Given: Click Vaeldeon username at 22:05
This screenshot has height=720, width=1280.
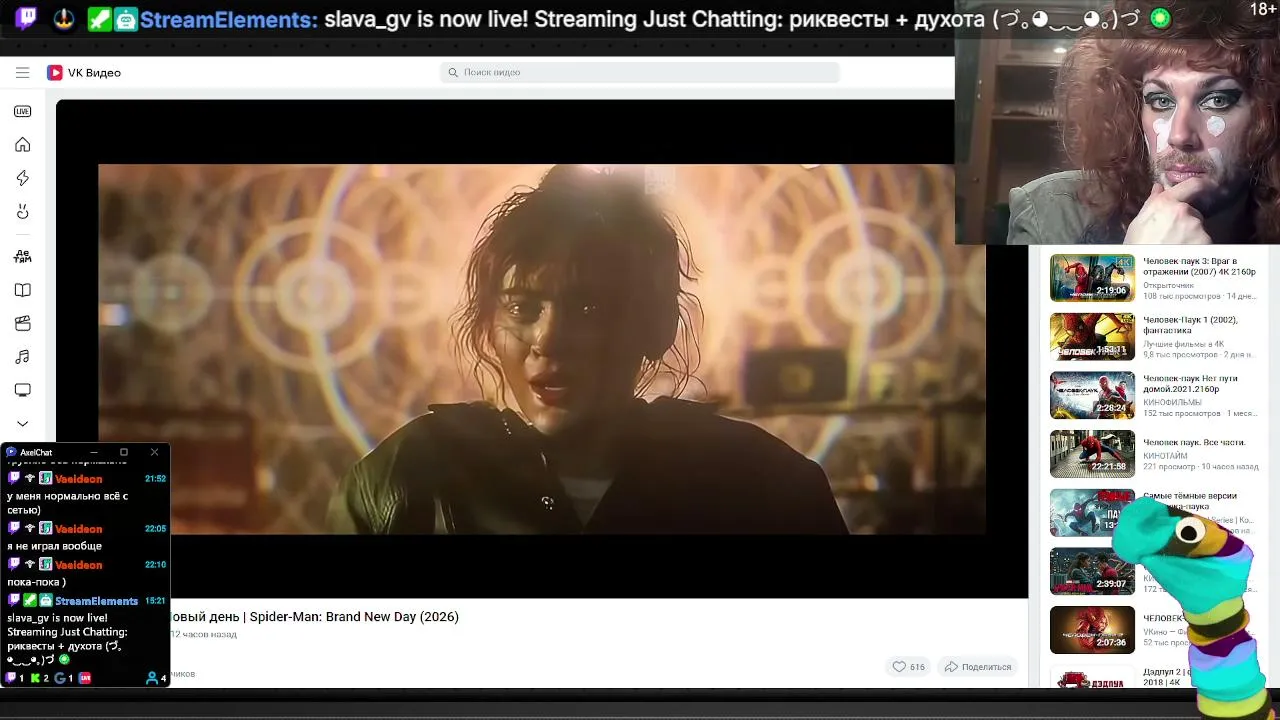Looking at the screenshot, I should point(78,529).
